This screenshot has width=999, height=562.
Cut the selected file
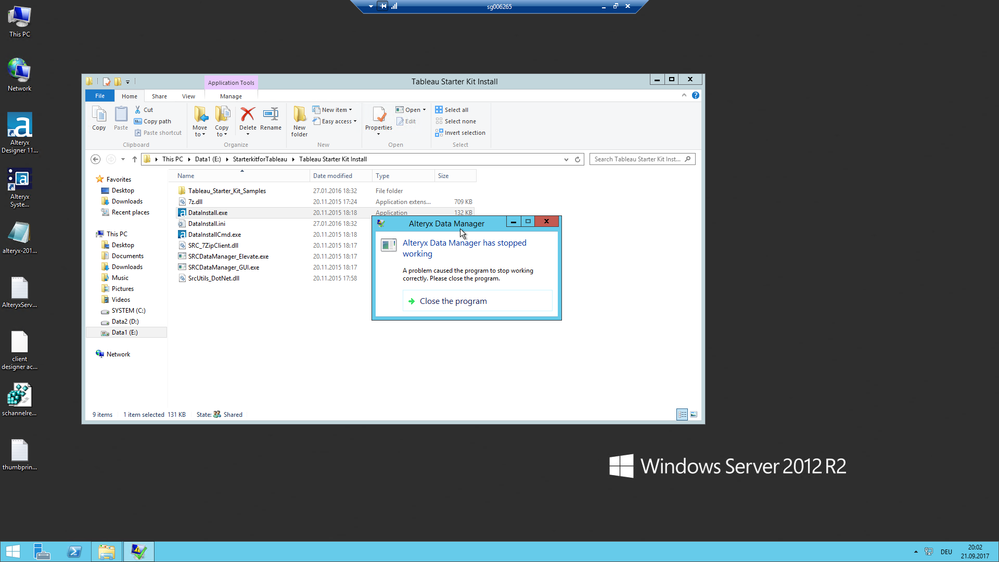click(143, 110)
